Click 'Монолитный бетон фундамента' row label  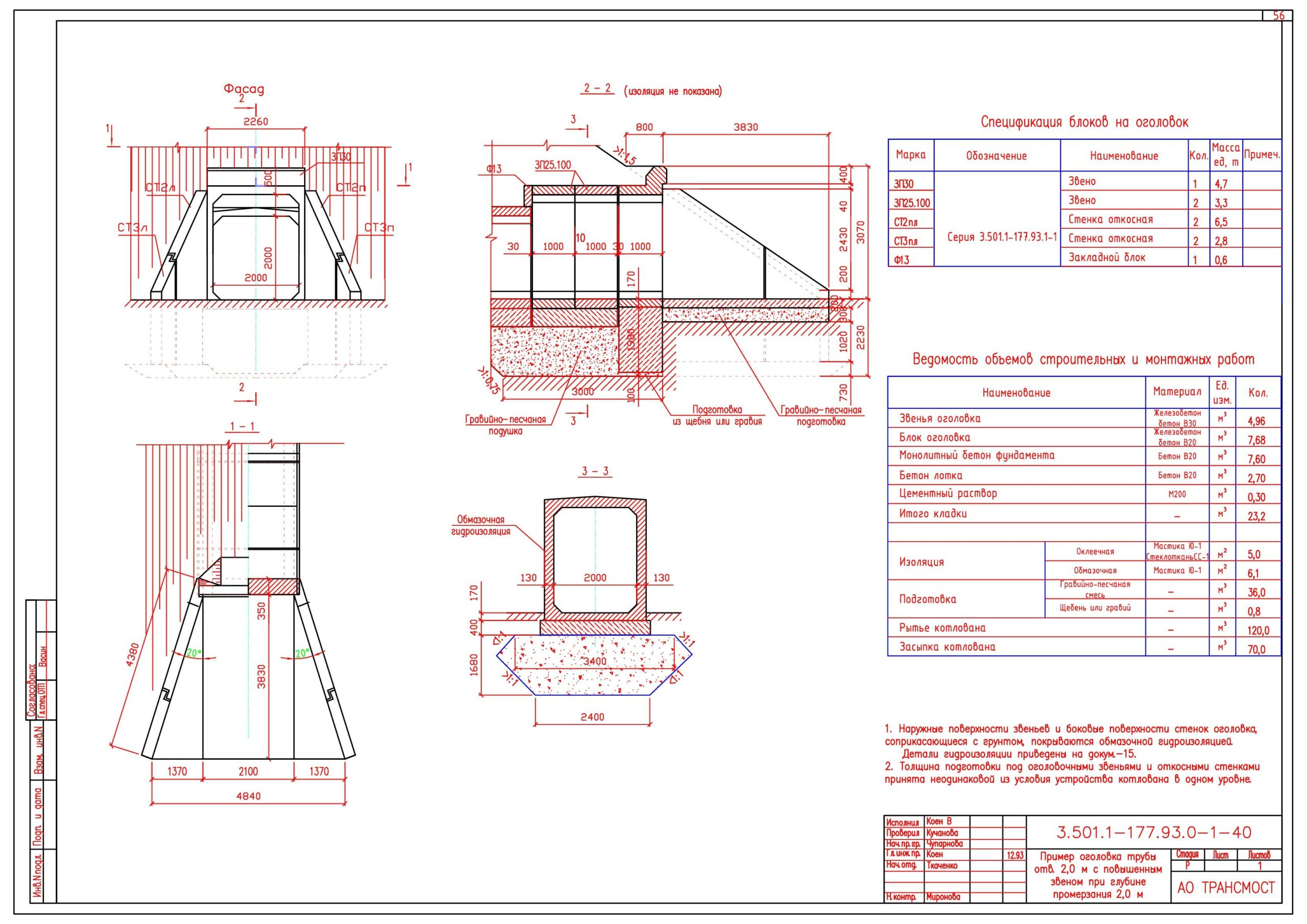tap(977, 455)
